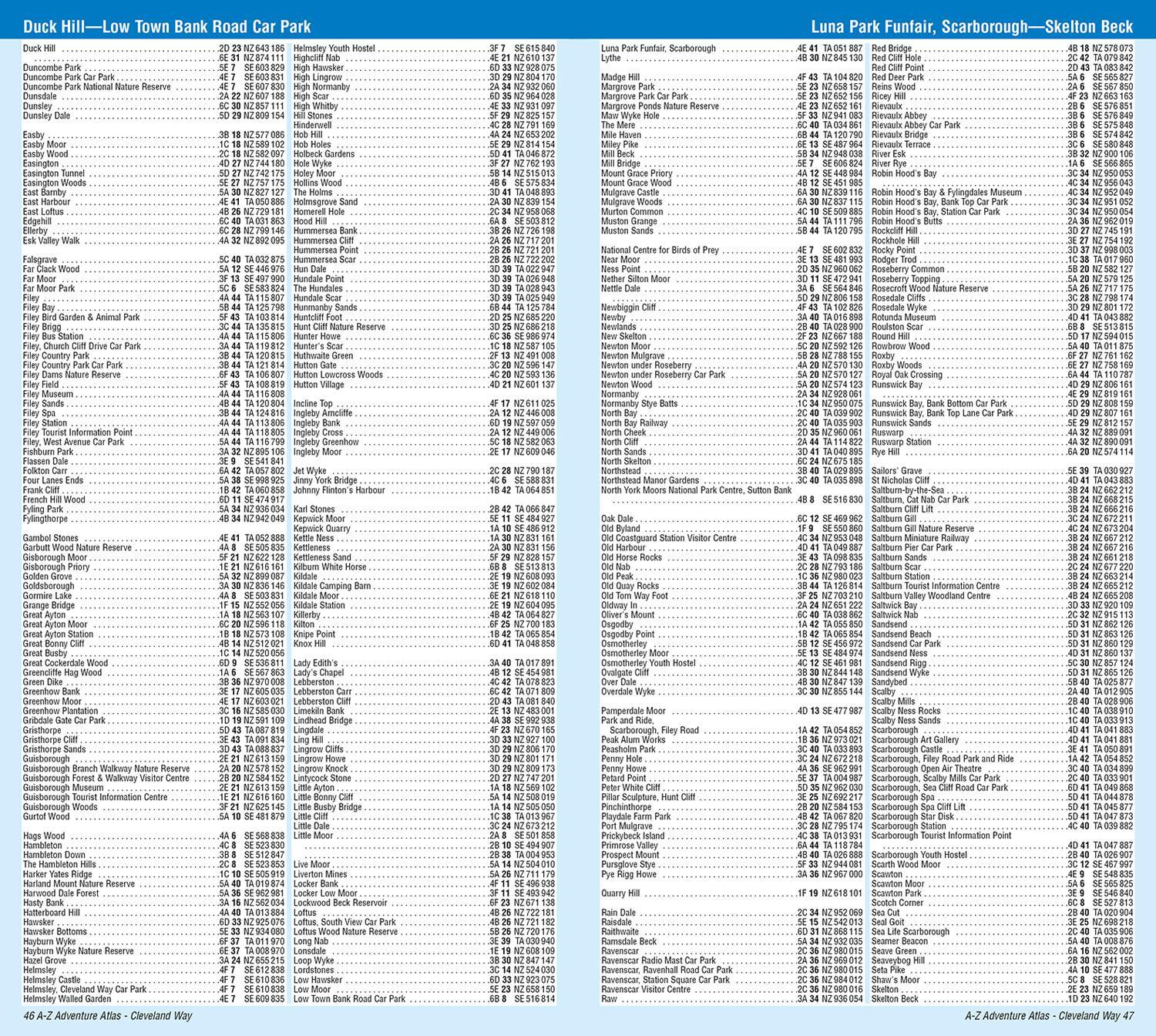The width and height of the screenshot is (1156, 1036).
Task: Click the 'Normanby Stye Batts' entry
Action: tap(731, 404)
